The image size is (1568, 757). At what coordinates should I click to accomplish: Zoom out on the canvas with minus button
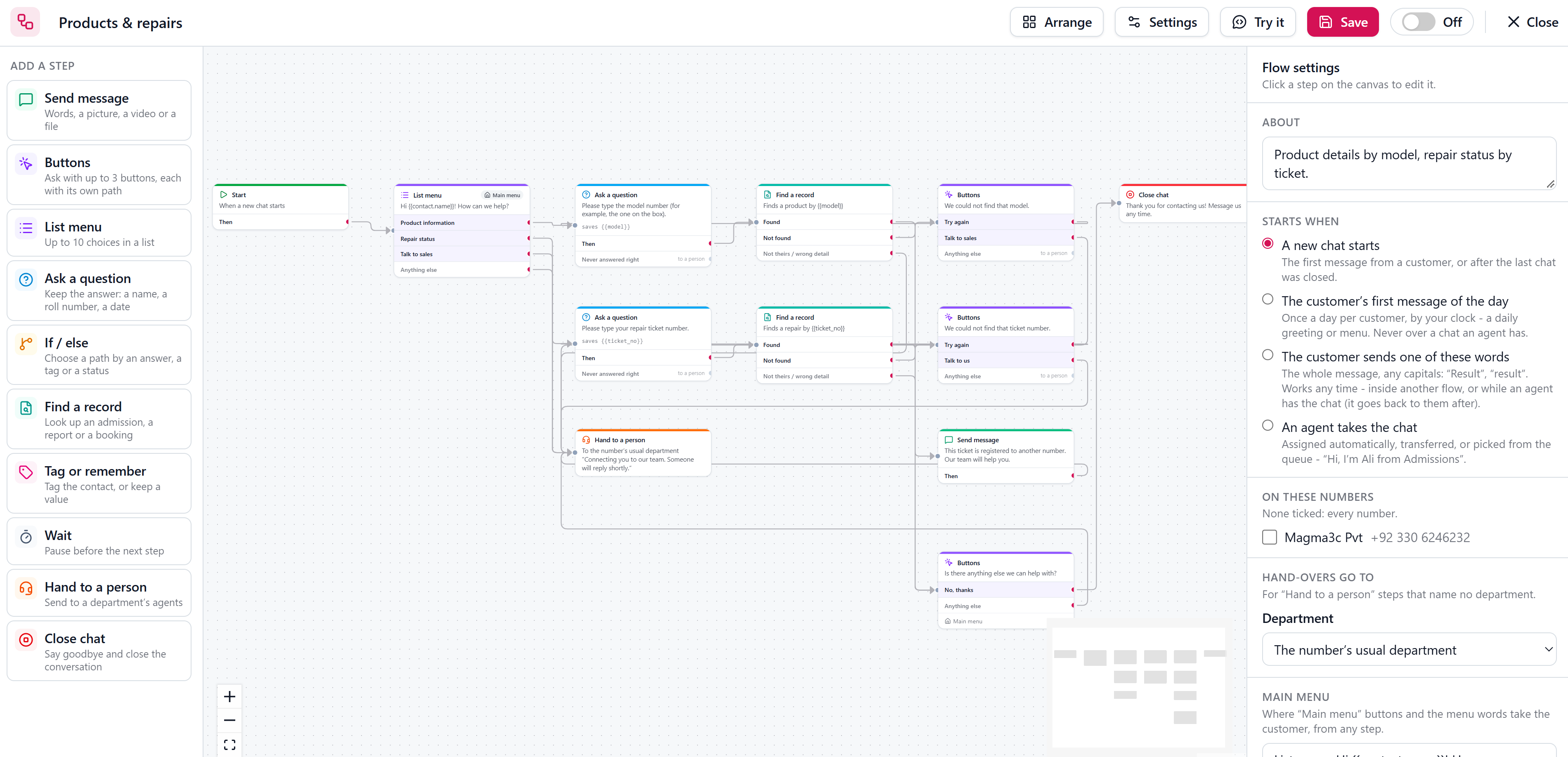click(229, 720)
